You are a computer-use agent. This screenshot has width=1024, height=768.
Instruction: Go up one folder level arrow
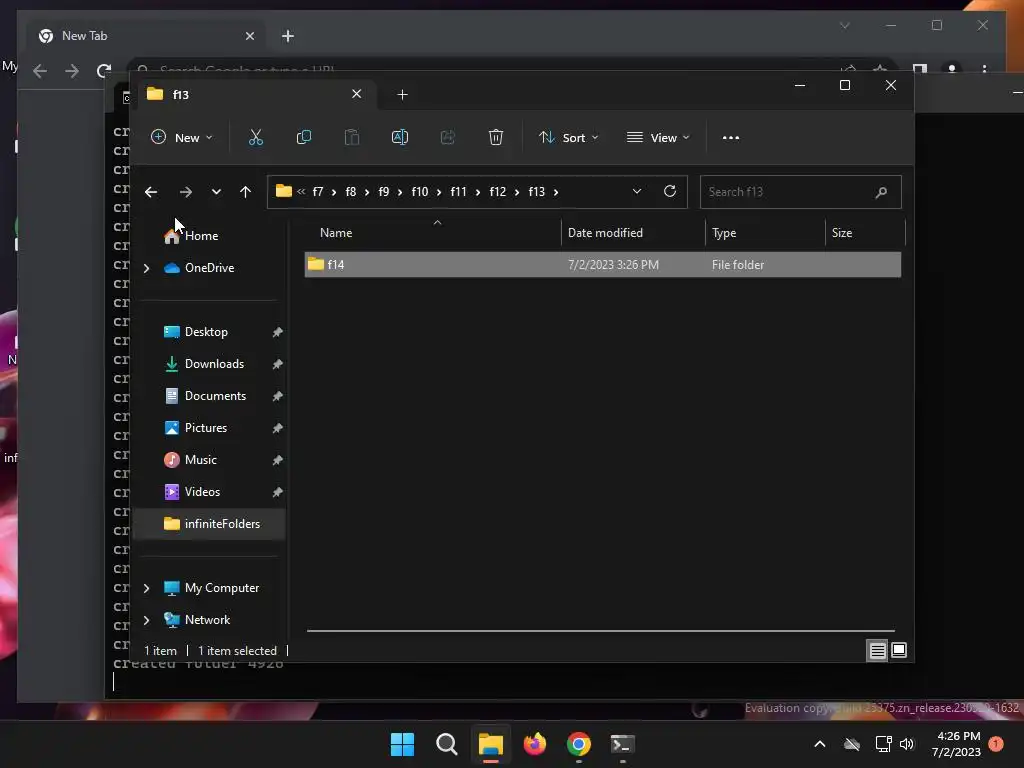coord(245,192)
